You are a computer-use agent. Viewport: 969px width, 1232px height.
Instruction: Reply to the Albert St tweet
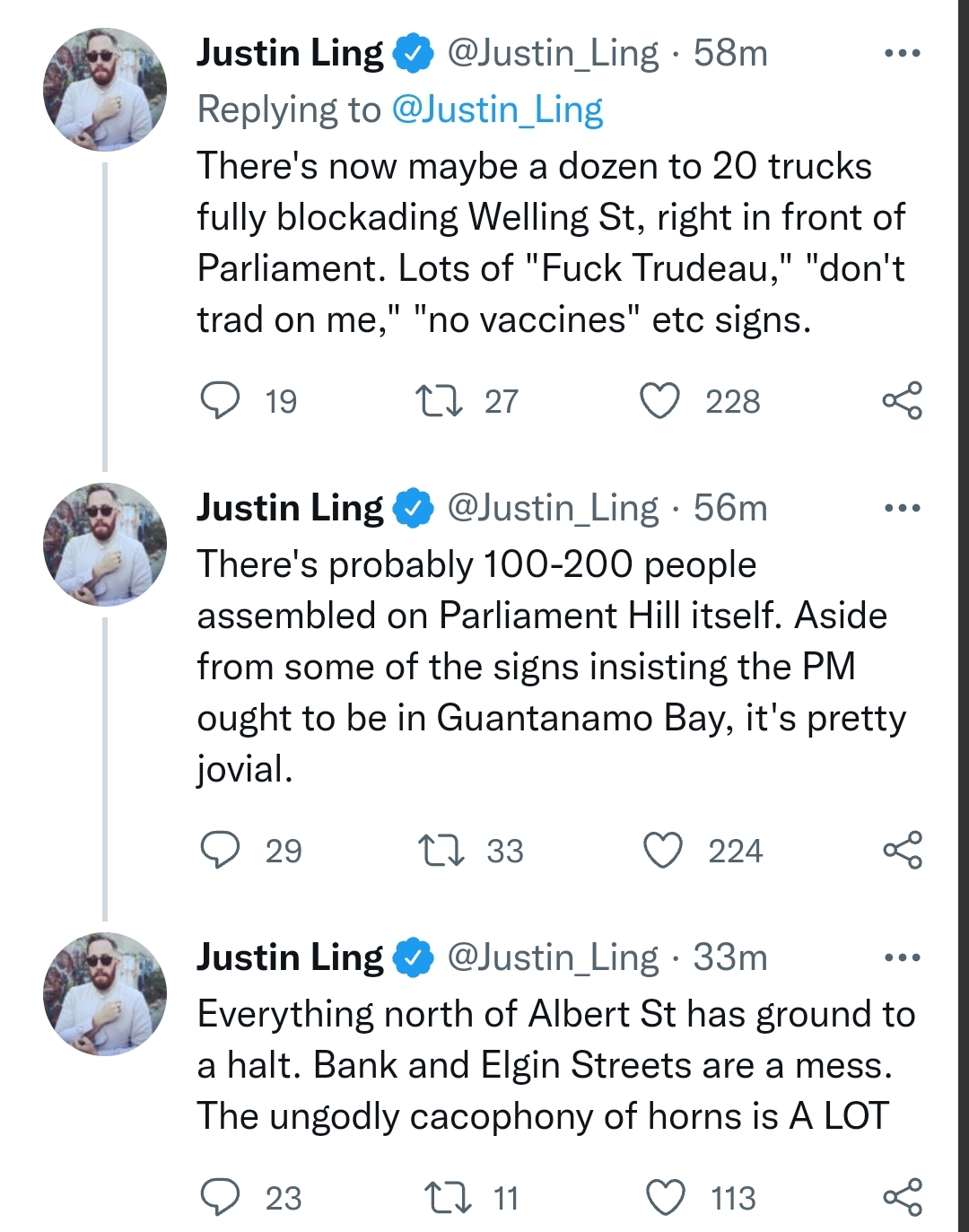pos(220,1197)
